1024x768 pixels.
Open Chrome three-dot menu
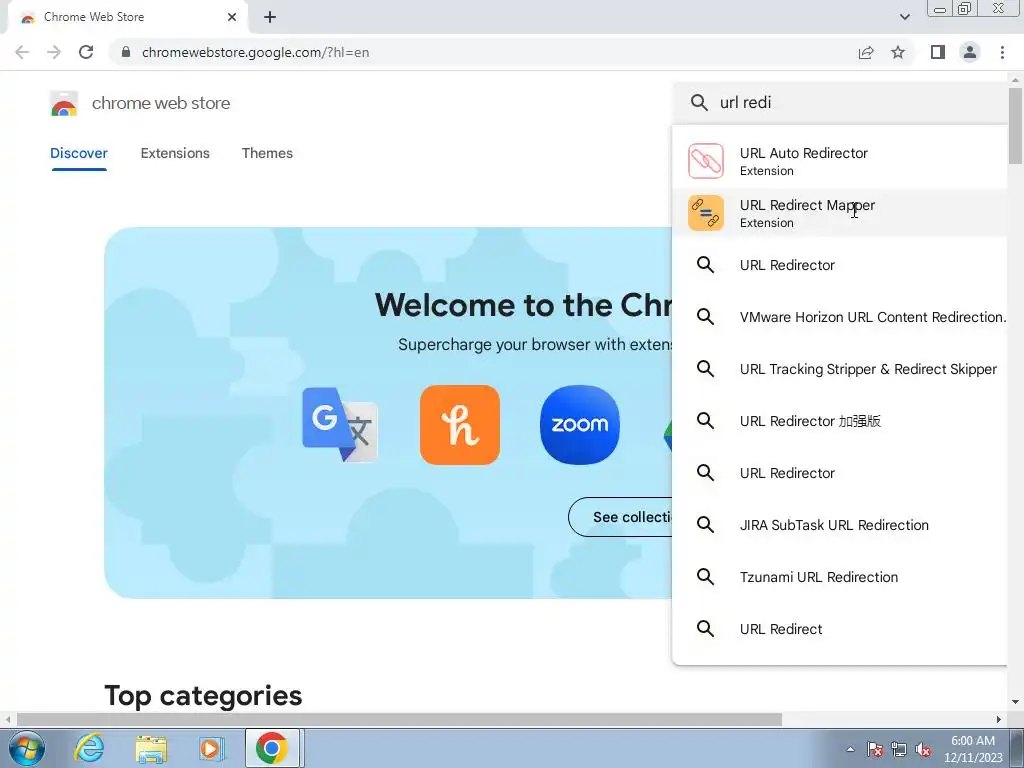point(1002,52)
